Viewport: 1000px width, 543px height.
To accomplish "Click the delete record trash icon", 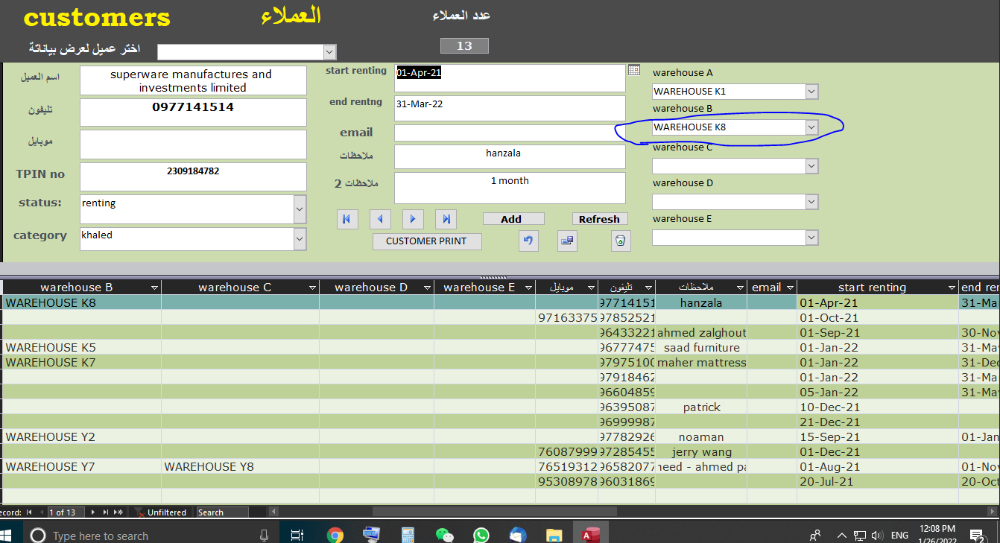I will click(621, 241).
